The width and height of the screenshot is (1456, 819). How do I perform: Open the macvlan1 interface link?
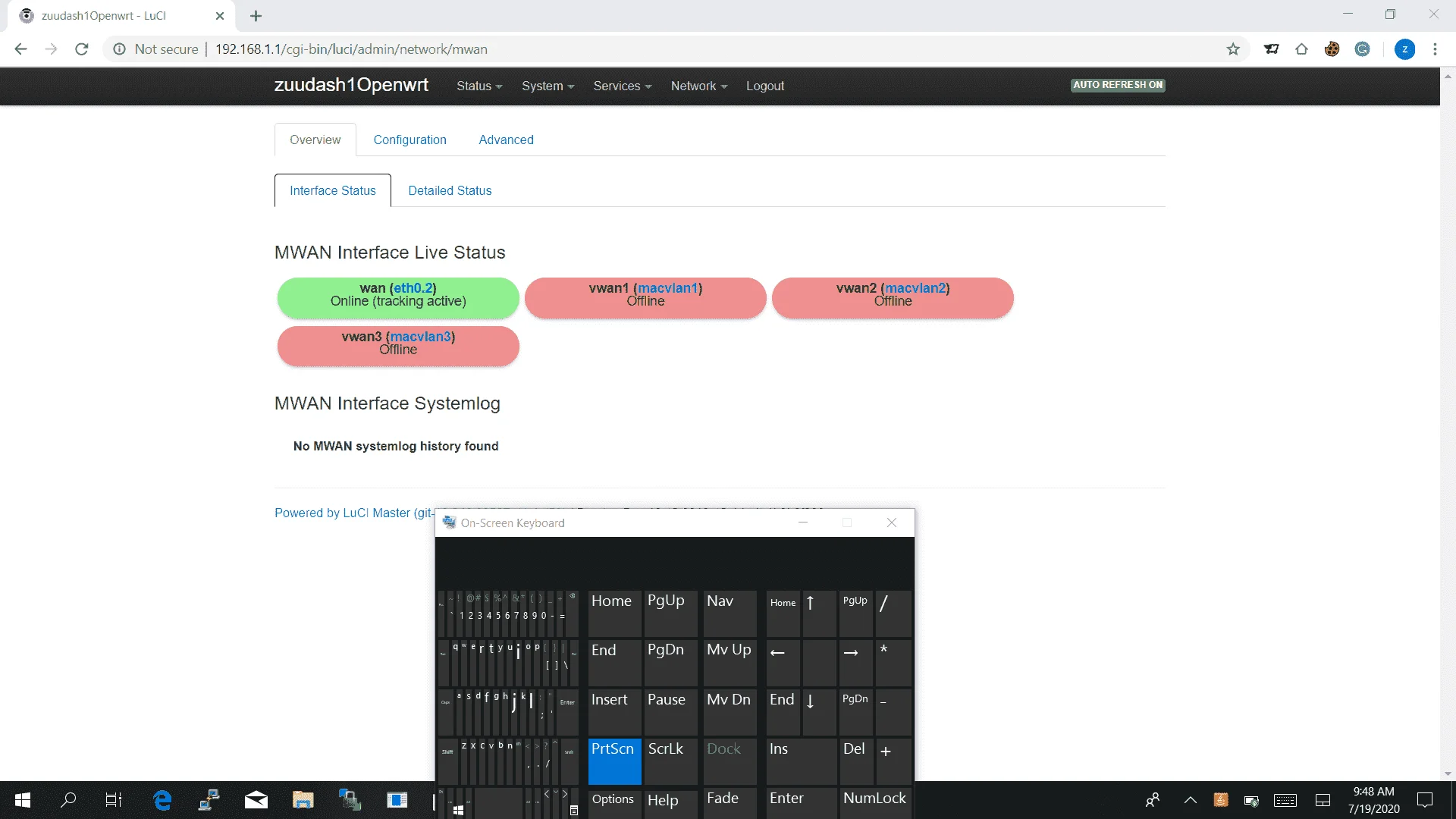tap(668, 288)
